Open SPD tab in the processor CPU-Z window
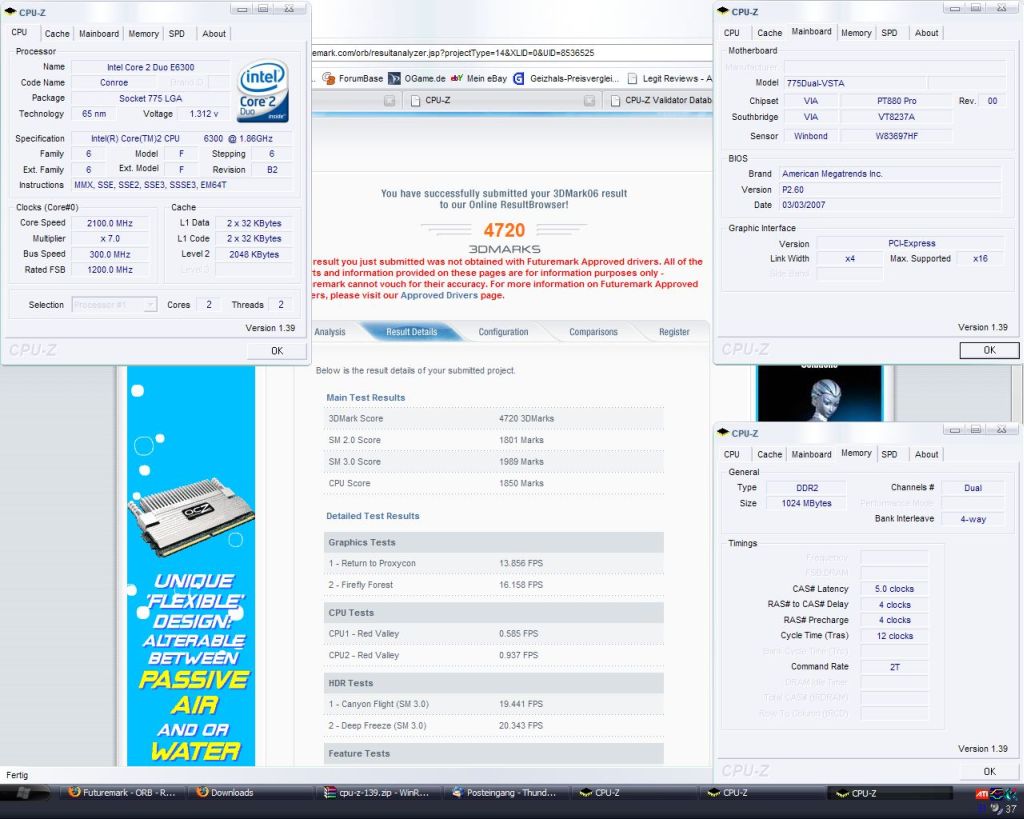The height and width of the screenshot is (819, 1024). 176,33
